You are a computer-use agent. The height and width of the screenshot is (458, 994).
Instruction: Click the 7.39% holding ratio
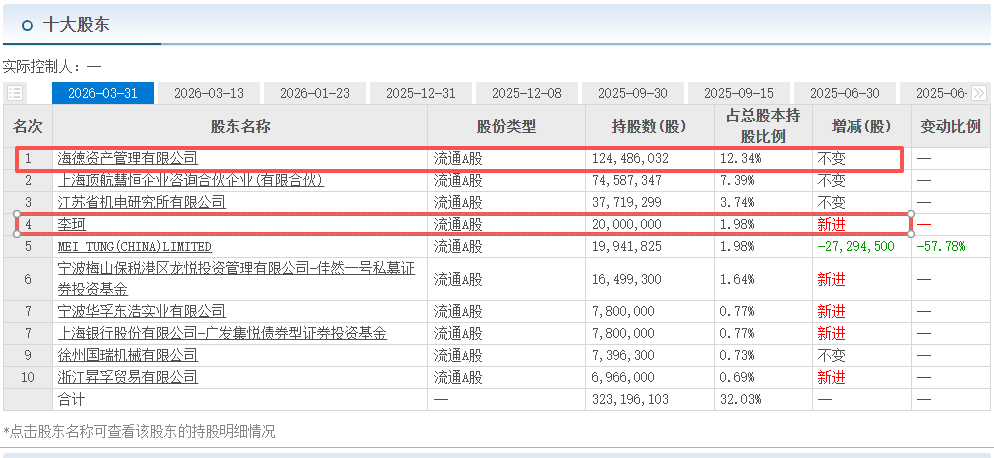pos(737,181)
